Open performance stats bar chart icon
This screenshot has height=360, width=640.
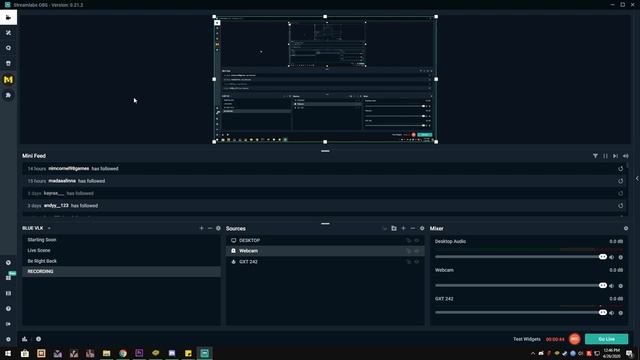point(24,339)
